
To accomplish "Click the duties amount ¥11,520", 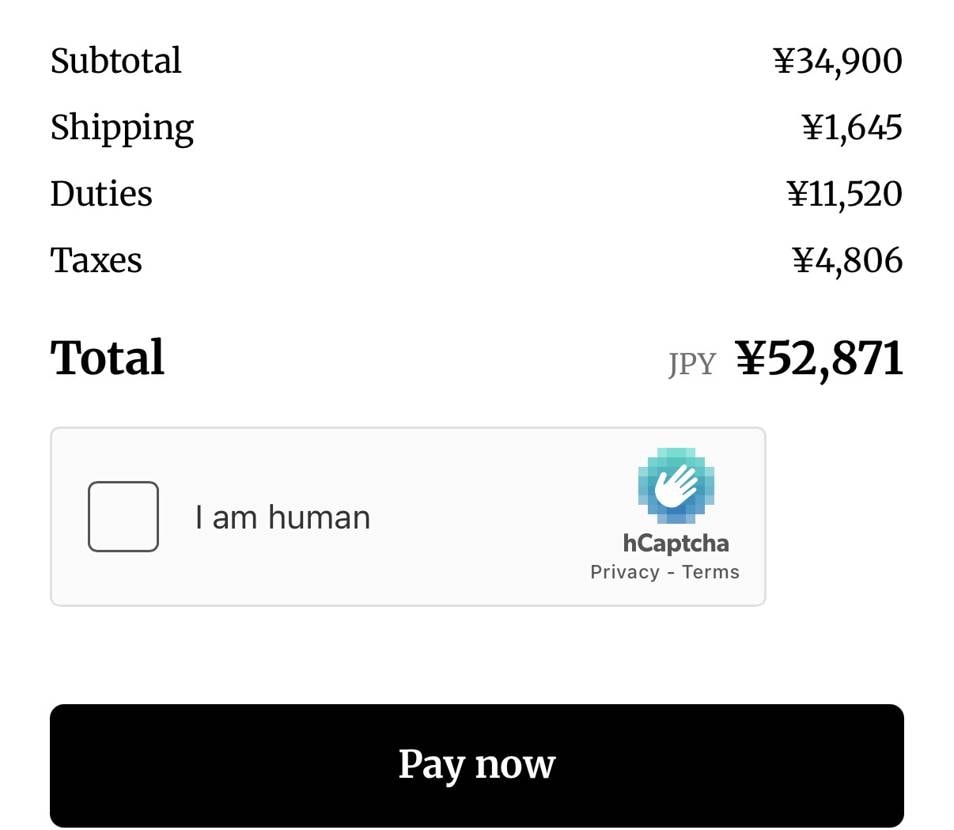I will (844, 194).
